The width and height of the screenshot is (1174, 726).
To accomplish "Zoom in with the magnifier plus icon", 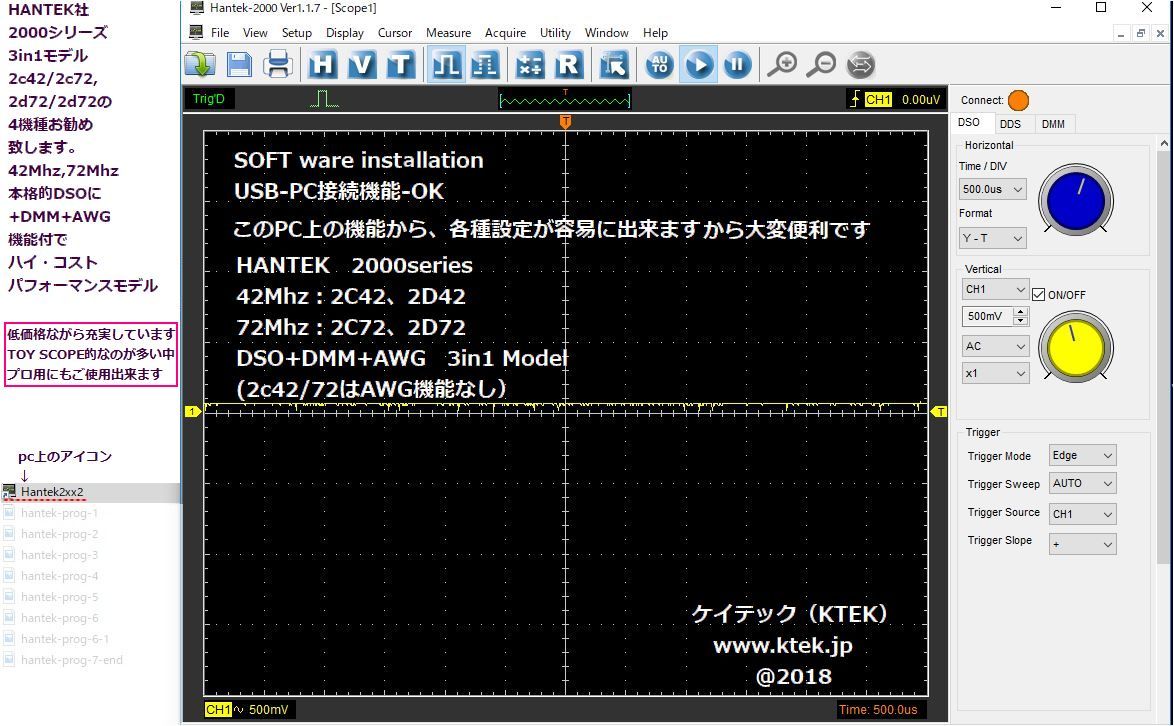I will click(782, 64).
